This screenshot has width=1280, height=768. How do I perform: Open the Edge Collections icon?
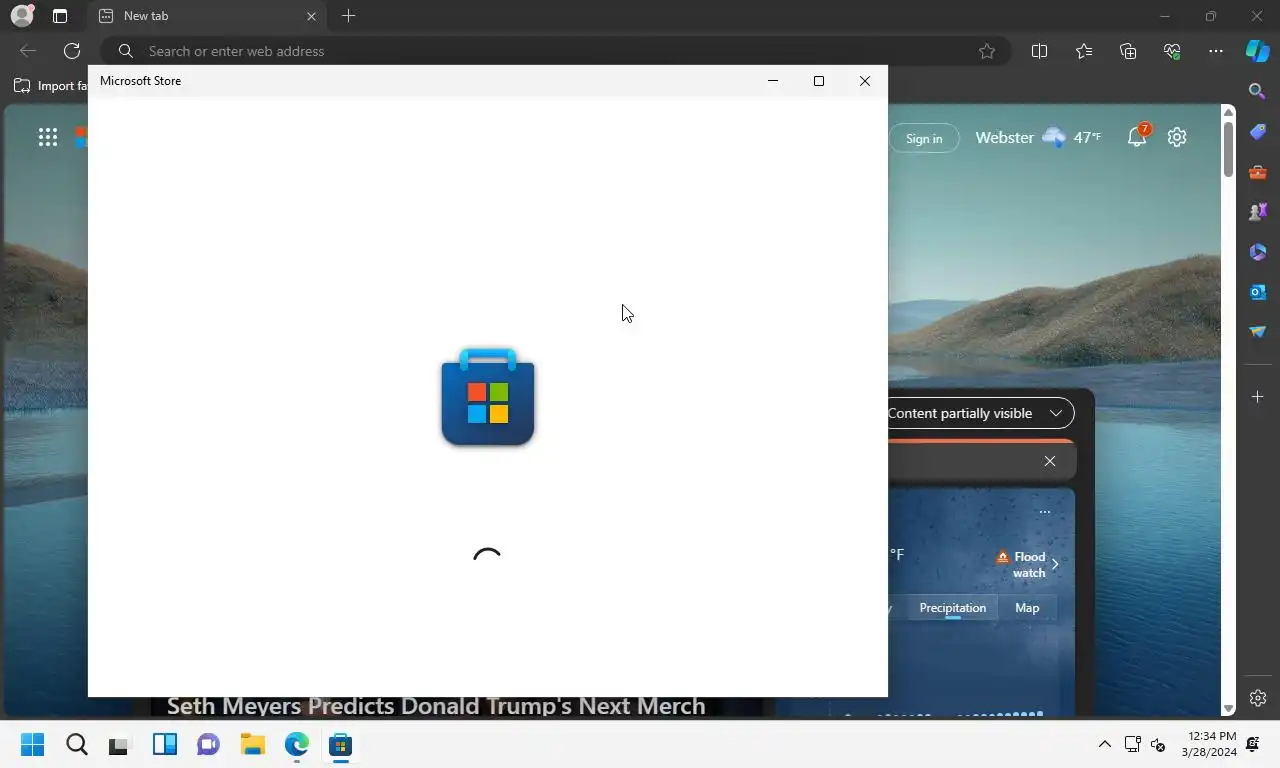pyautogui.click(x=1128, y=51)
